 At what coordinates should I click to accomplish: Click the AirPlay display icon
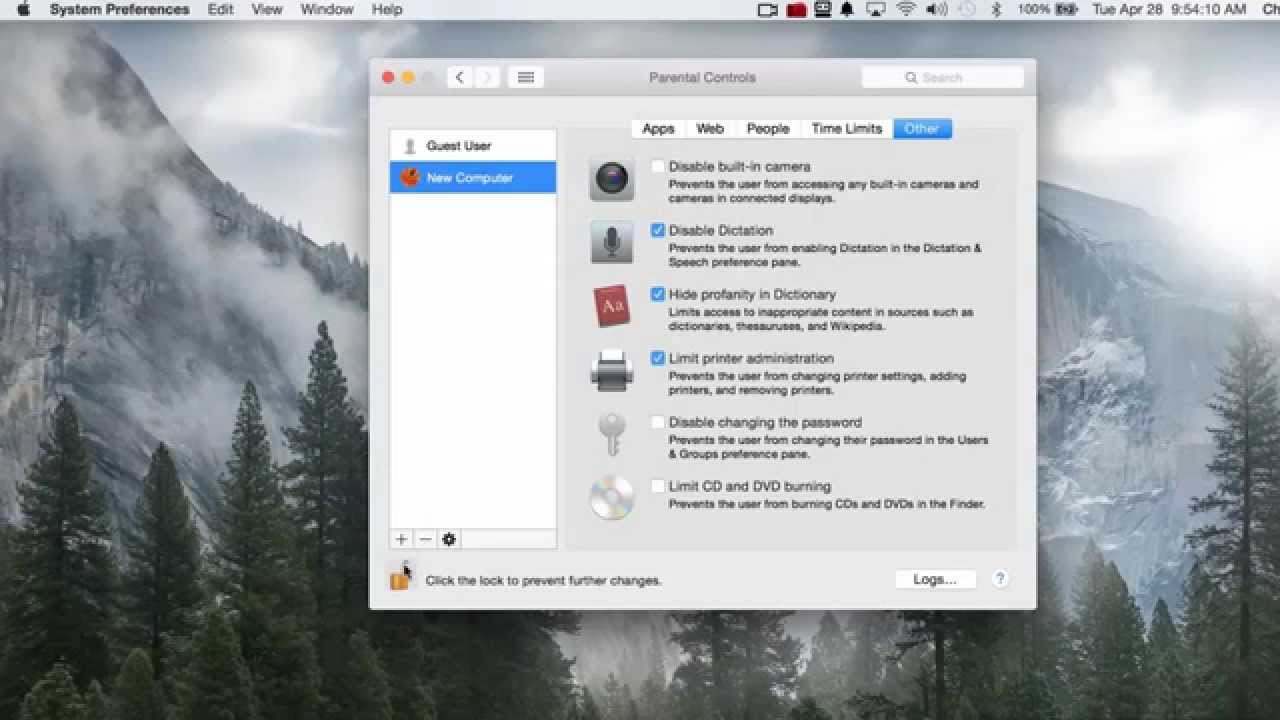[x=876, y=10]
